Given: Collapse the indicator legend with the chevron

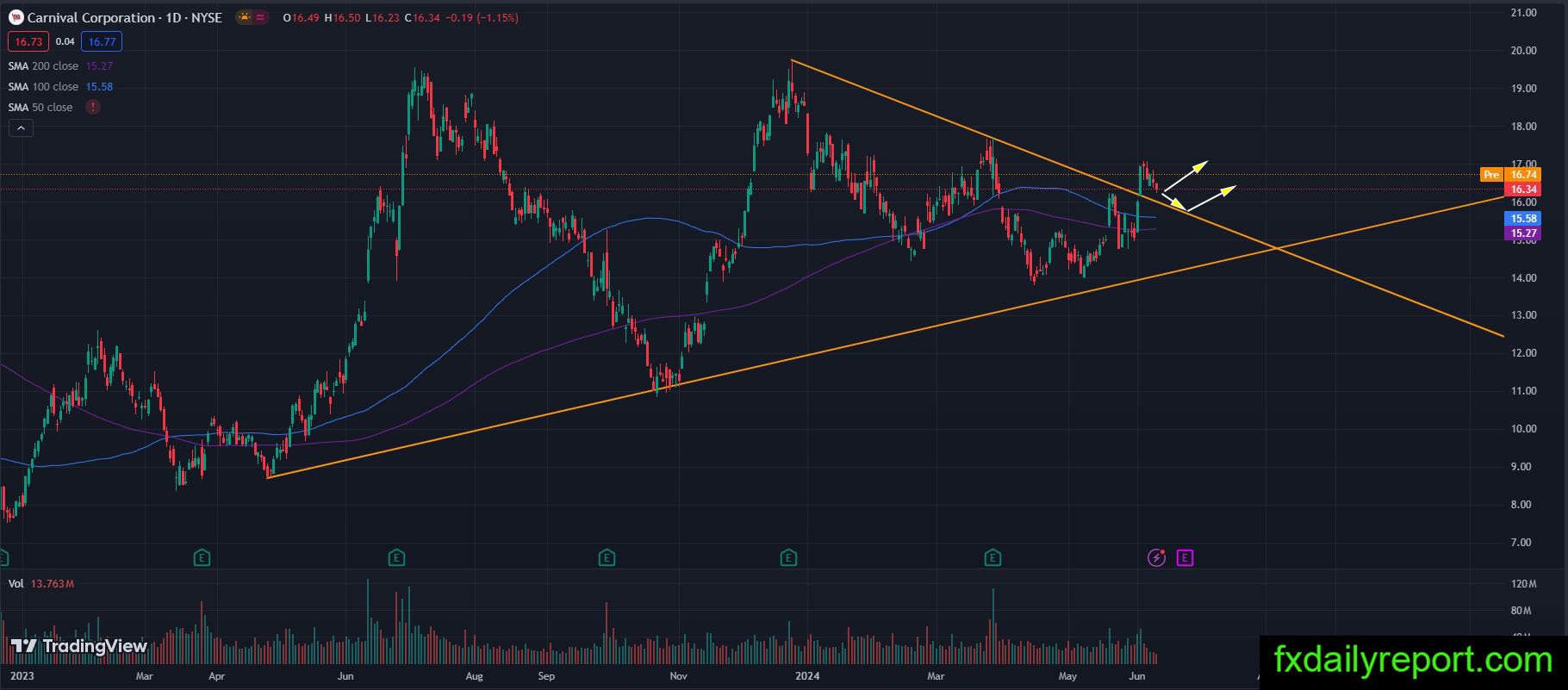Looking at the screenshot, I should [x=21, y=128].
